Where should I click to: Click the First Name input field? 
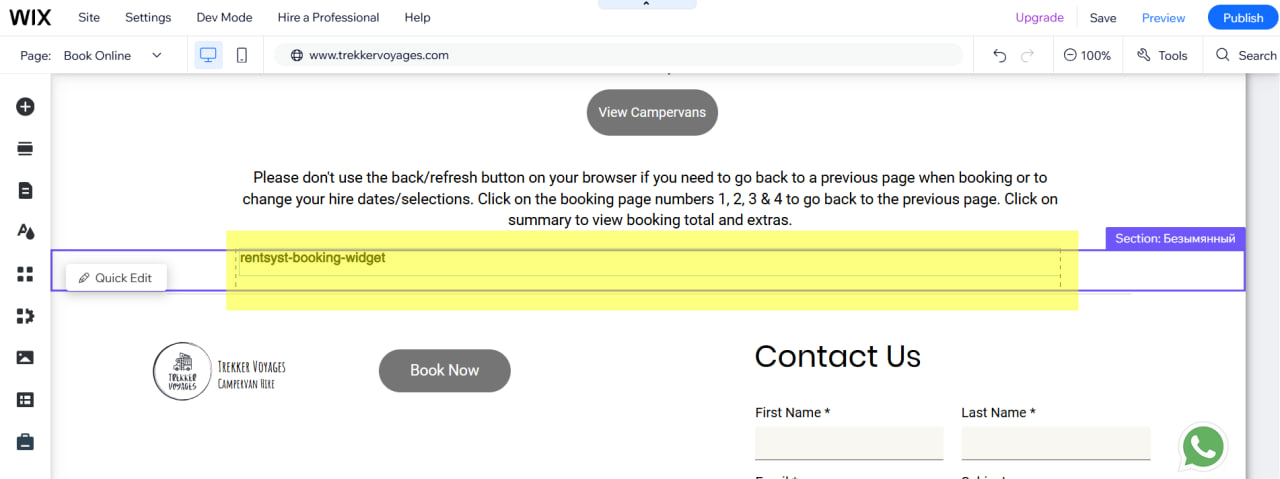coord(849,443)
